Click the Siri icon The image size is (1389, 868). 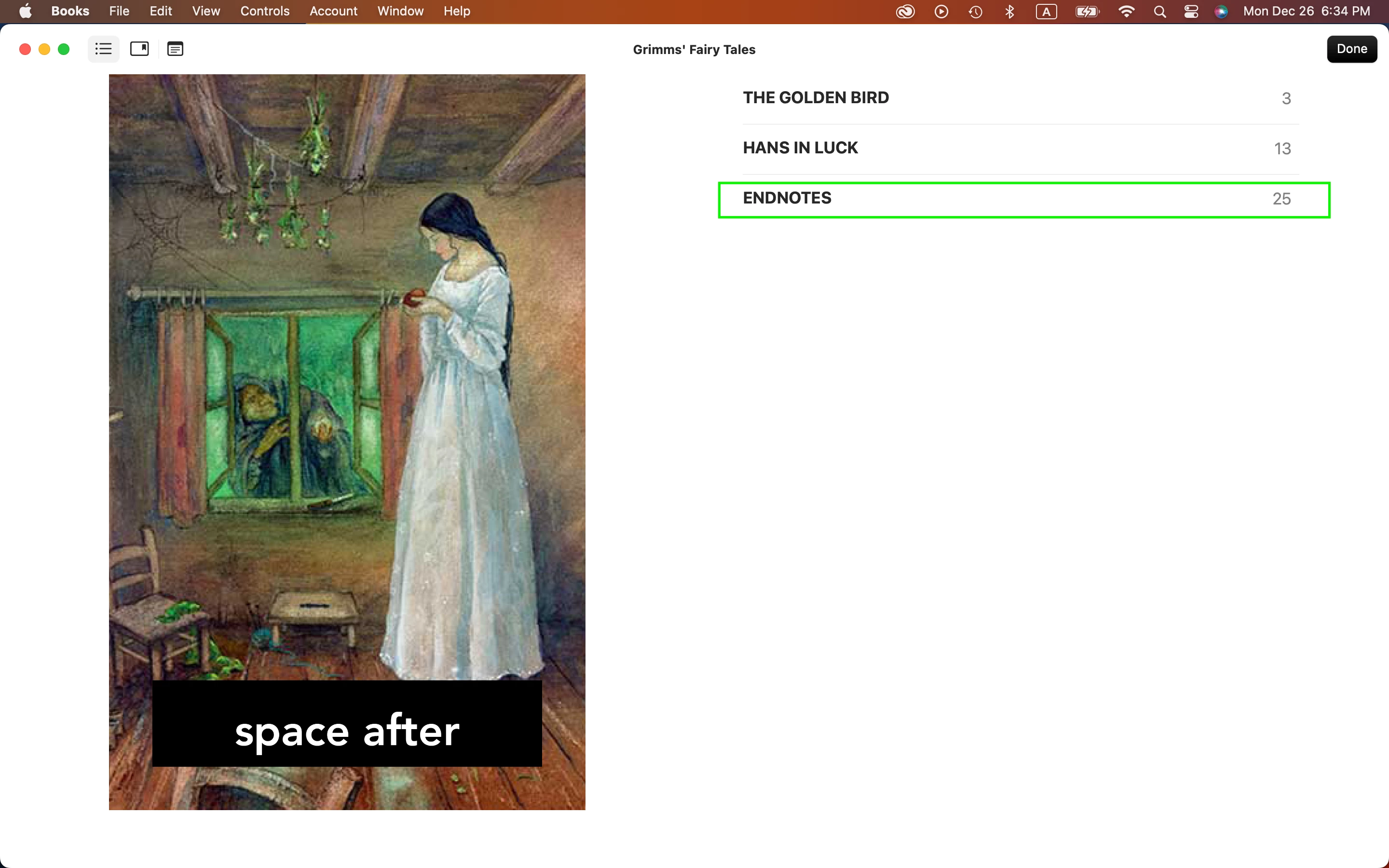pyautogui.click(x=1221, y=12)
